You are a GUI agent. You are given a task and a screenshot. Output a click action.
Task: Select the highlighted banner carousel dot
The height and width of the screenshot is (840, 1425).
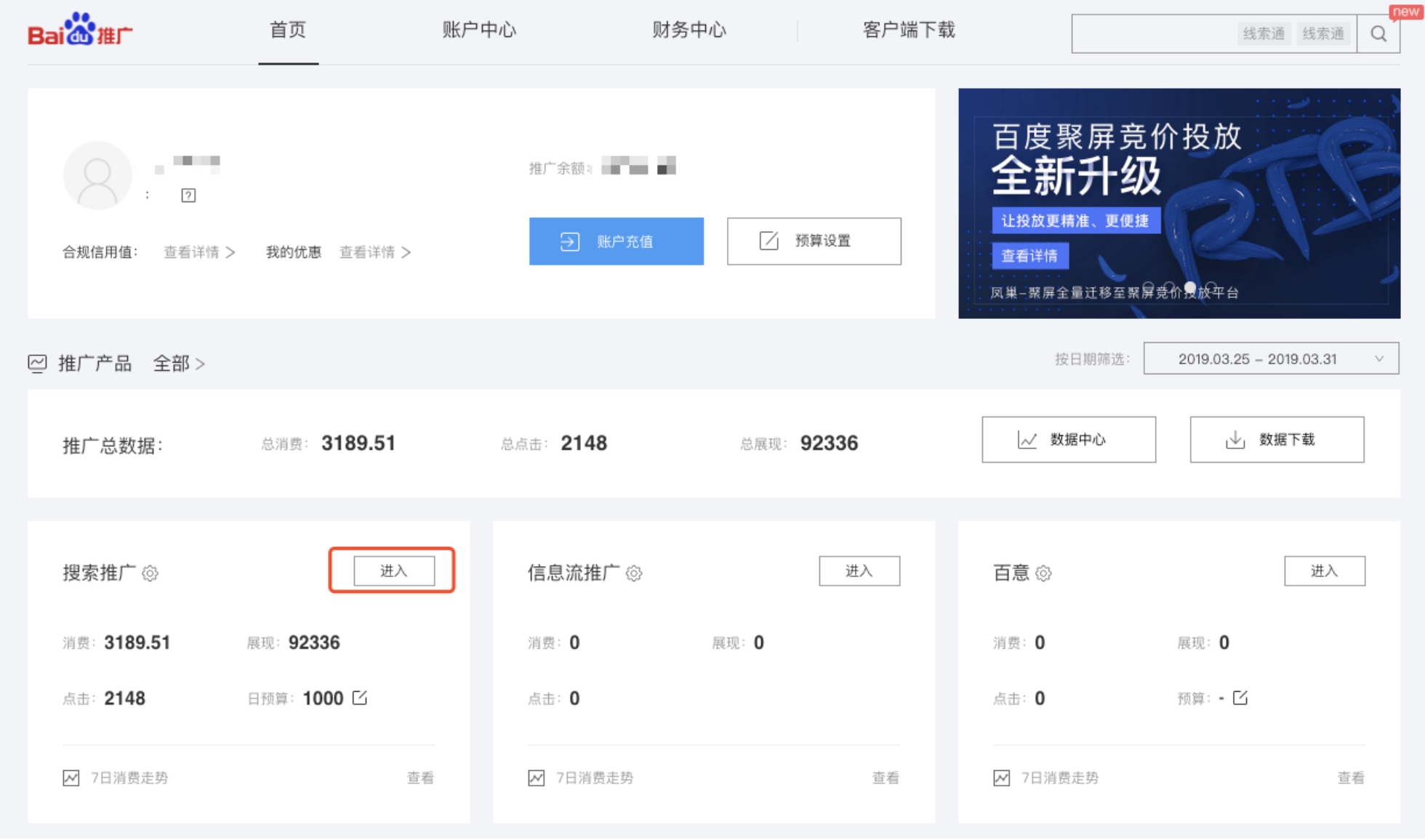[x=1190, y=287]
